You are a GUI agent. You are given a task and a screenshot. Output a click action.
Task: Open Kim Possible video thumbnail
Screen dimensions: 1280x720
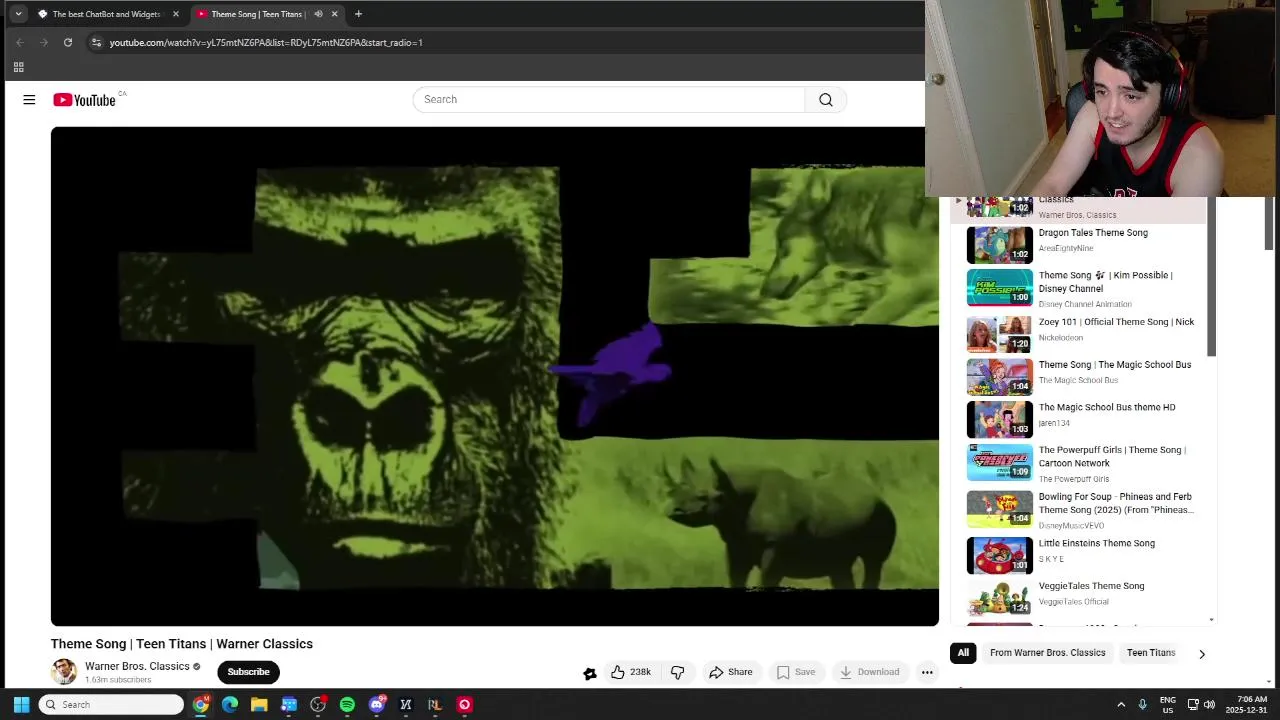point(999,287)
